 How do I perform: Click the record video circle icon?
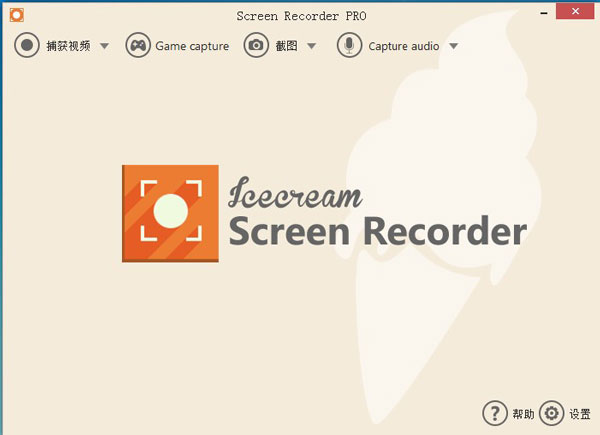click(x=27, y=45)
